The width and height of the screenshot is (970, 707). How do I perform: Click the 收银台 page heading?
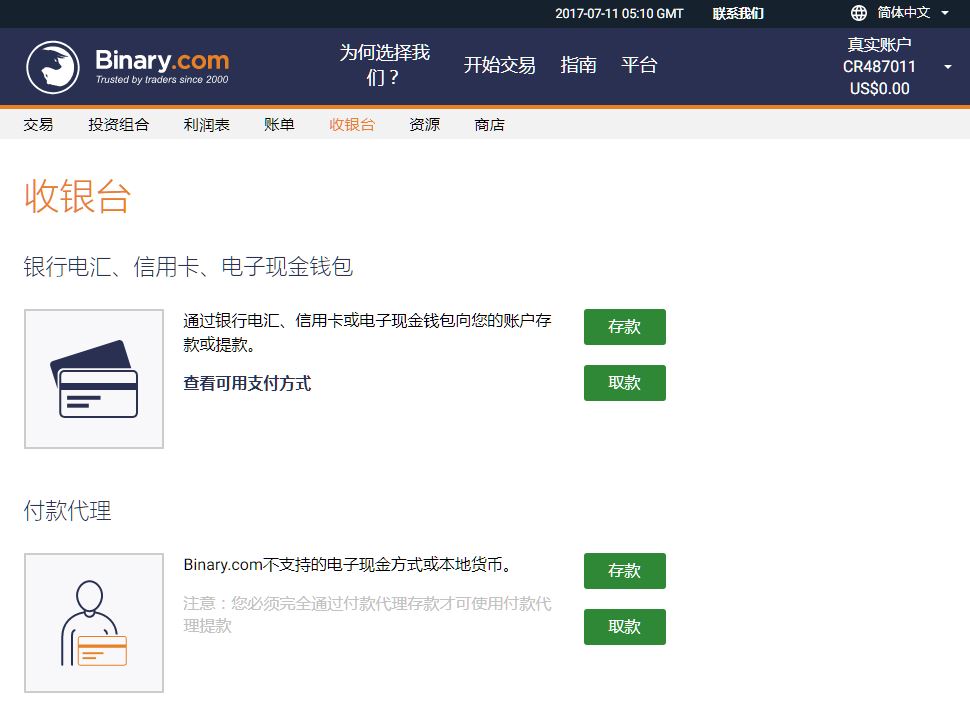coord(77,197)
